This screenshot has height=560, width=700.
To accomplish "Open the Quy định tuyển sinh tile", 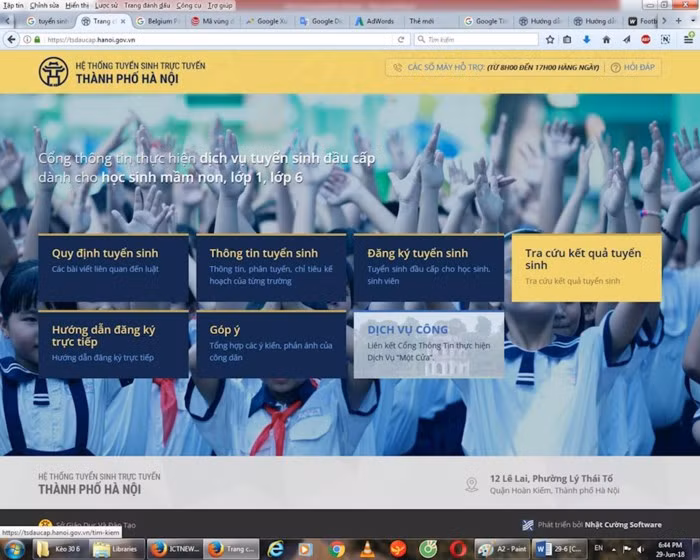I will (113, 268).
